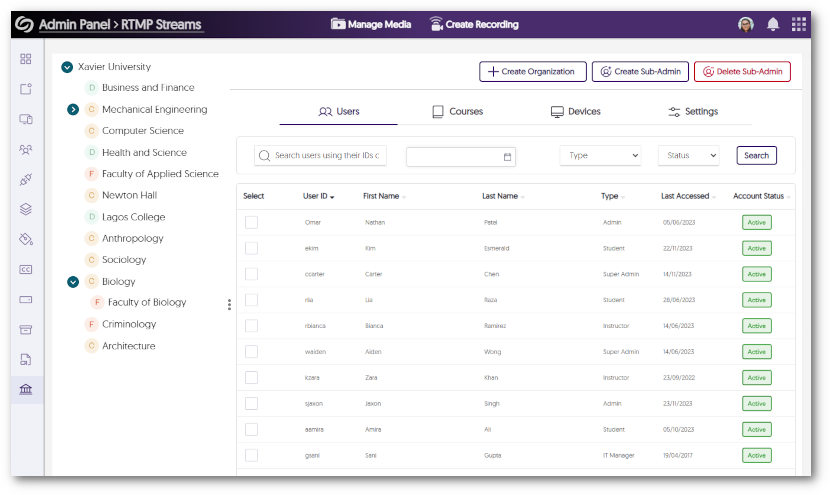
Task: Click Create Organization button
Action: 533,71
